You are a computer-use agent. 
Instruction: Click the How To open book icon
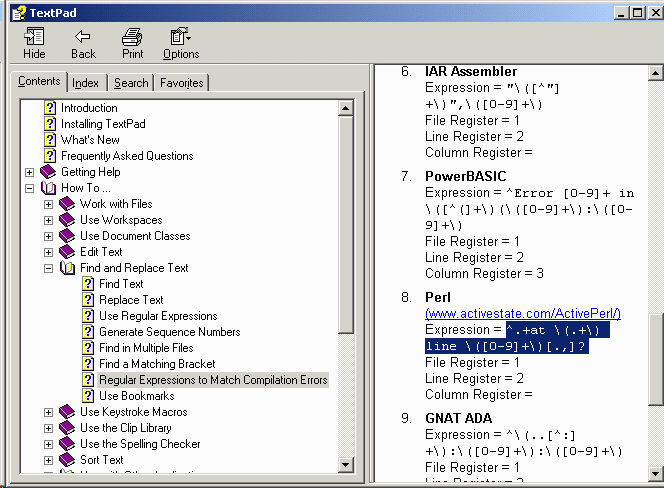coord(48,188)
